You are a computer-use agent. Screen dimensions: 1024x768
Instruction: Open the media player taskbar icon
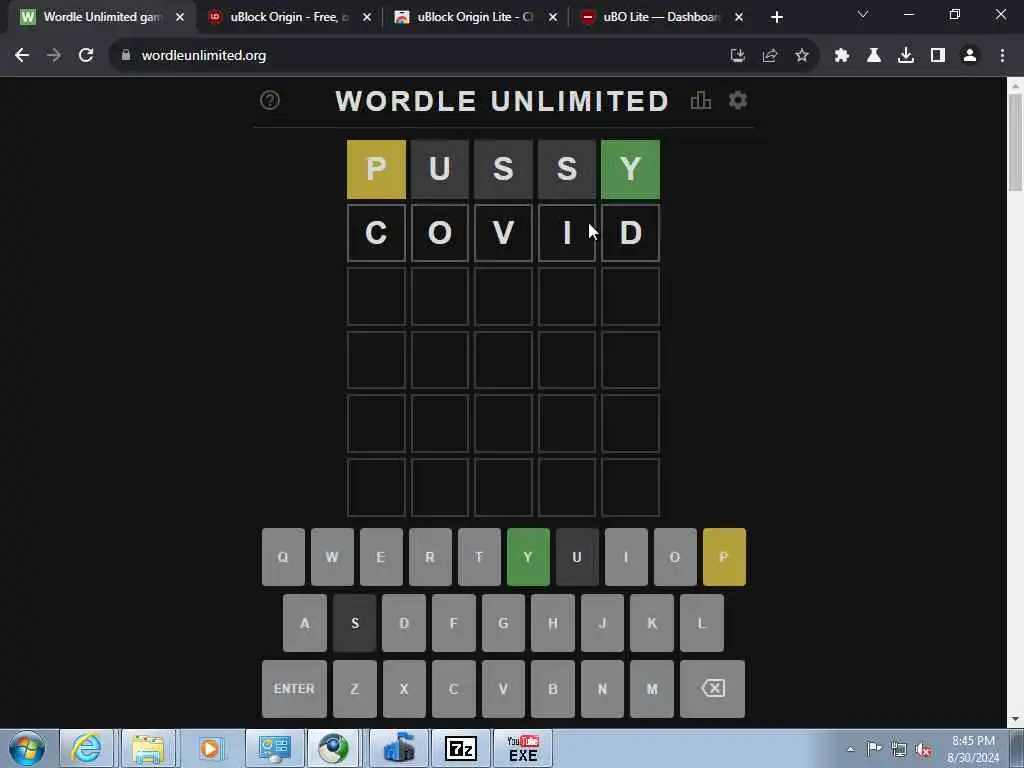[210, 748]
